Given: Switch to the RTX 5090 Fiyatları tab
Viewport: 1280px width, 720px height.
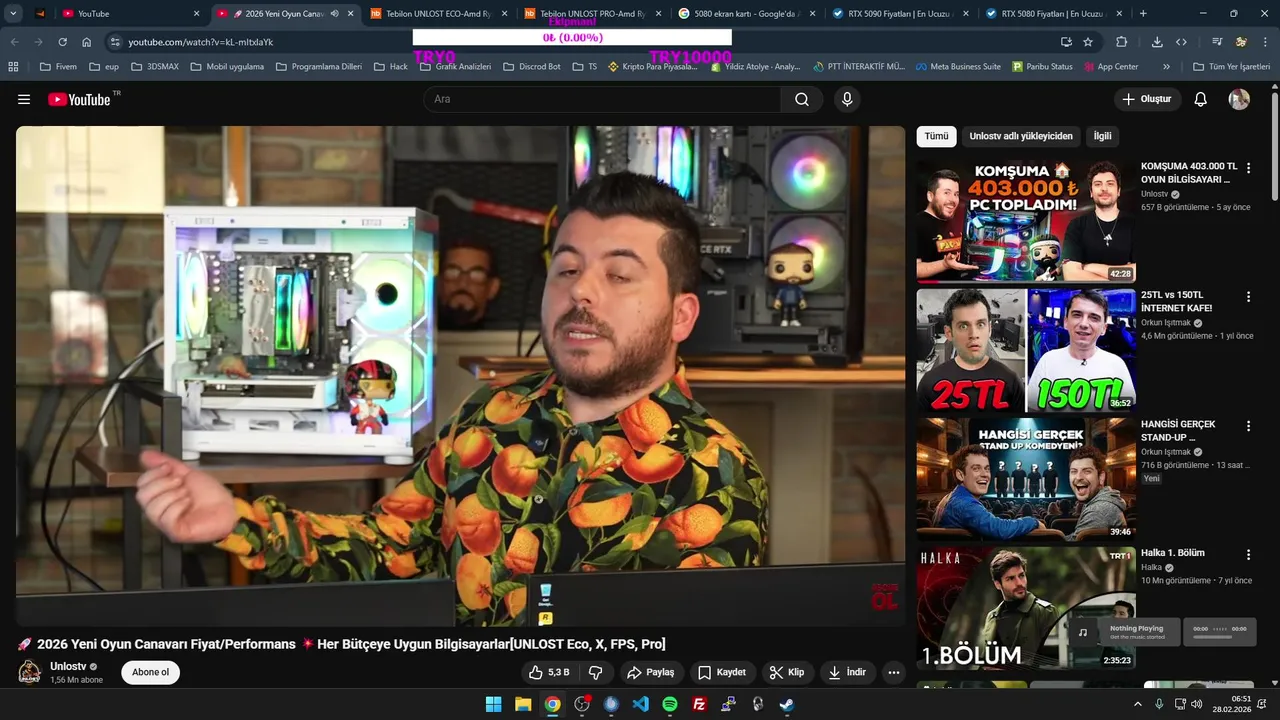Looking at the screenshot, I should pyautogui.click(x=900, y=14).
